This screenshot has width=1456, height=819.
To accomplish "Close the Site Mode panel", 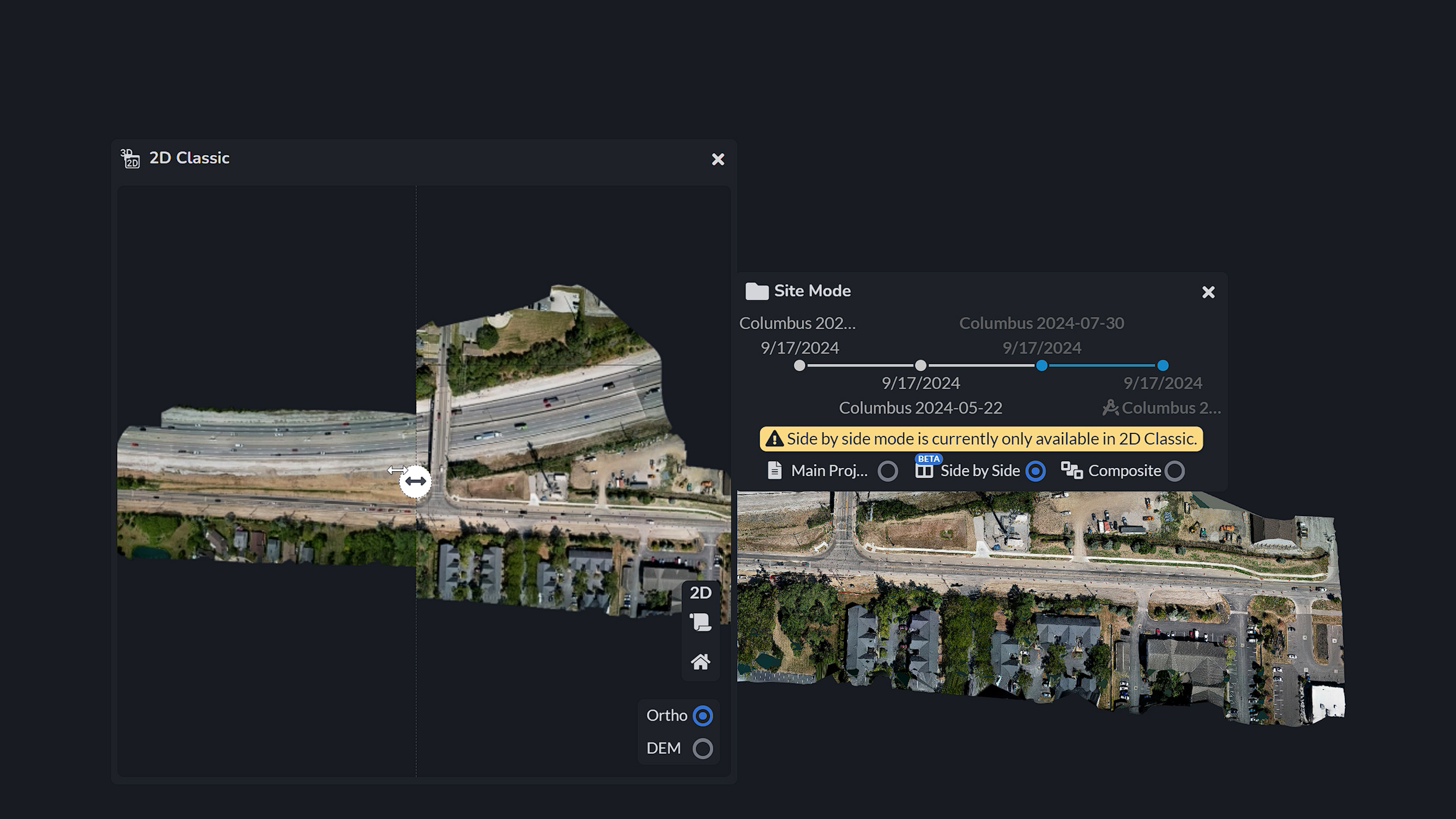I will (x=1208, y=292).
